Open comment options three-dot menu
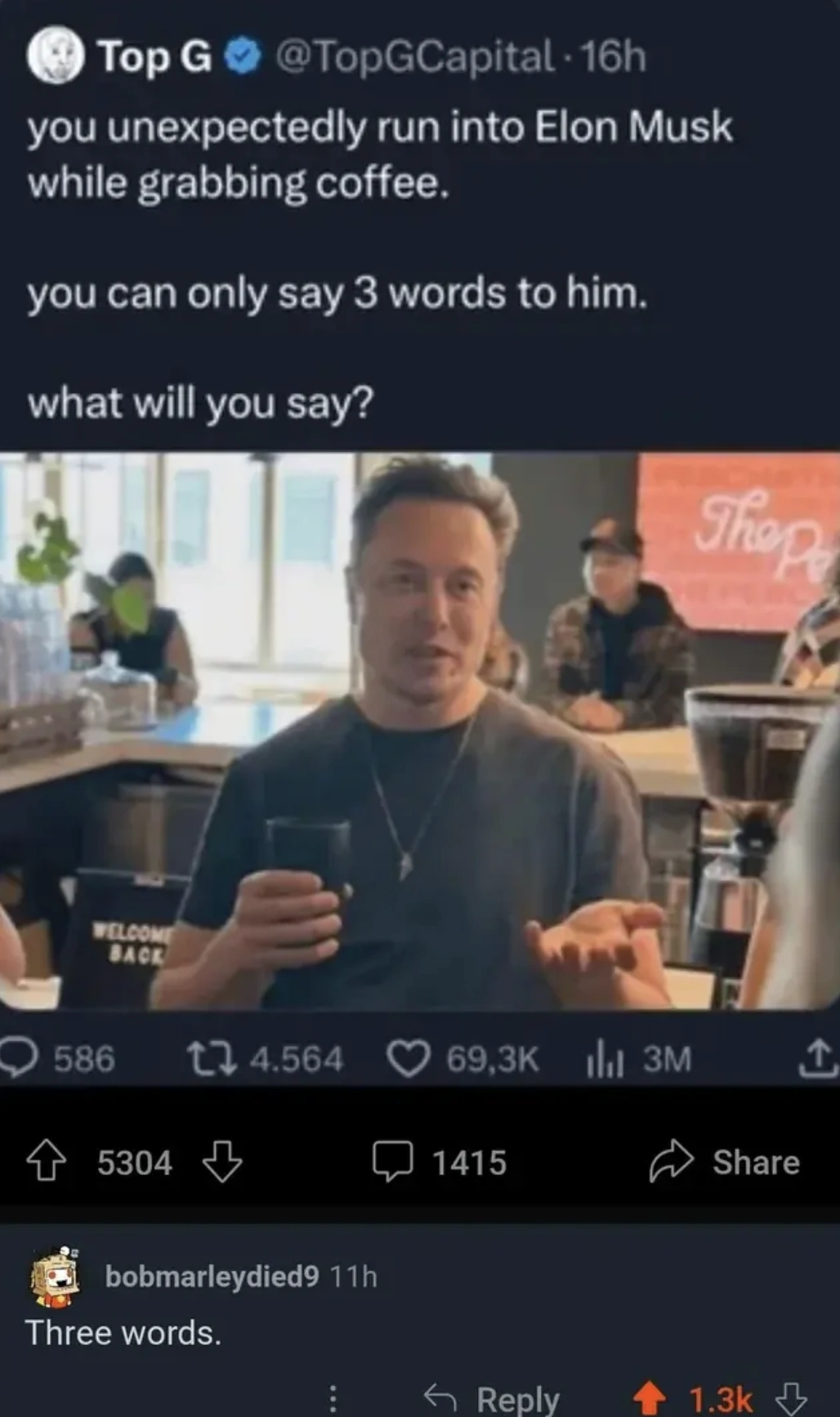 pyautogui.click(x=333, y=1398)
